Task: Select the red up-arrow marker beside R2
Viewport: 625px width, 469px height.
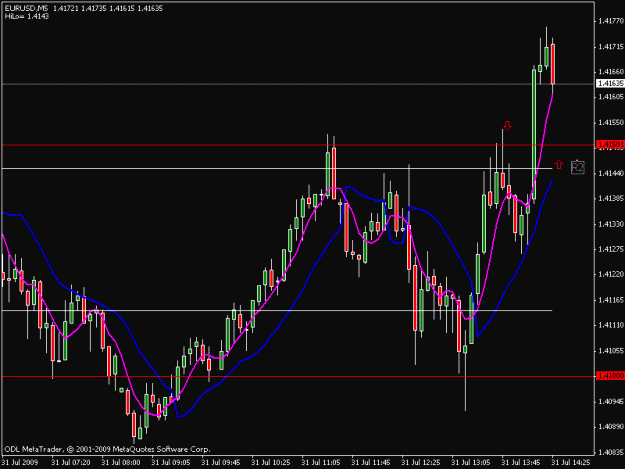Action: tap(559, 164)
